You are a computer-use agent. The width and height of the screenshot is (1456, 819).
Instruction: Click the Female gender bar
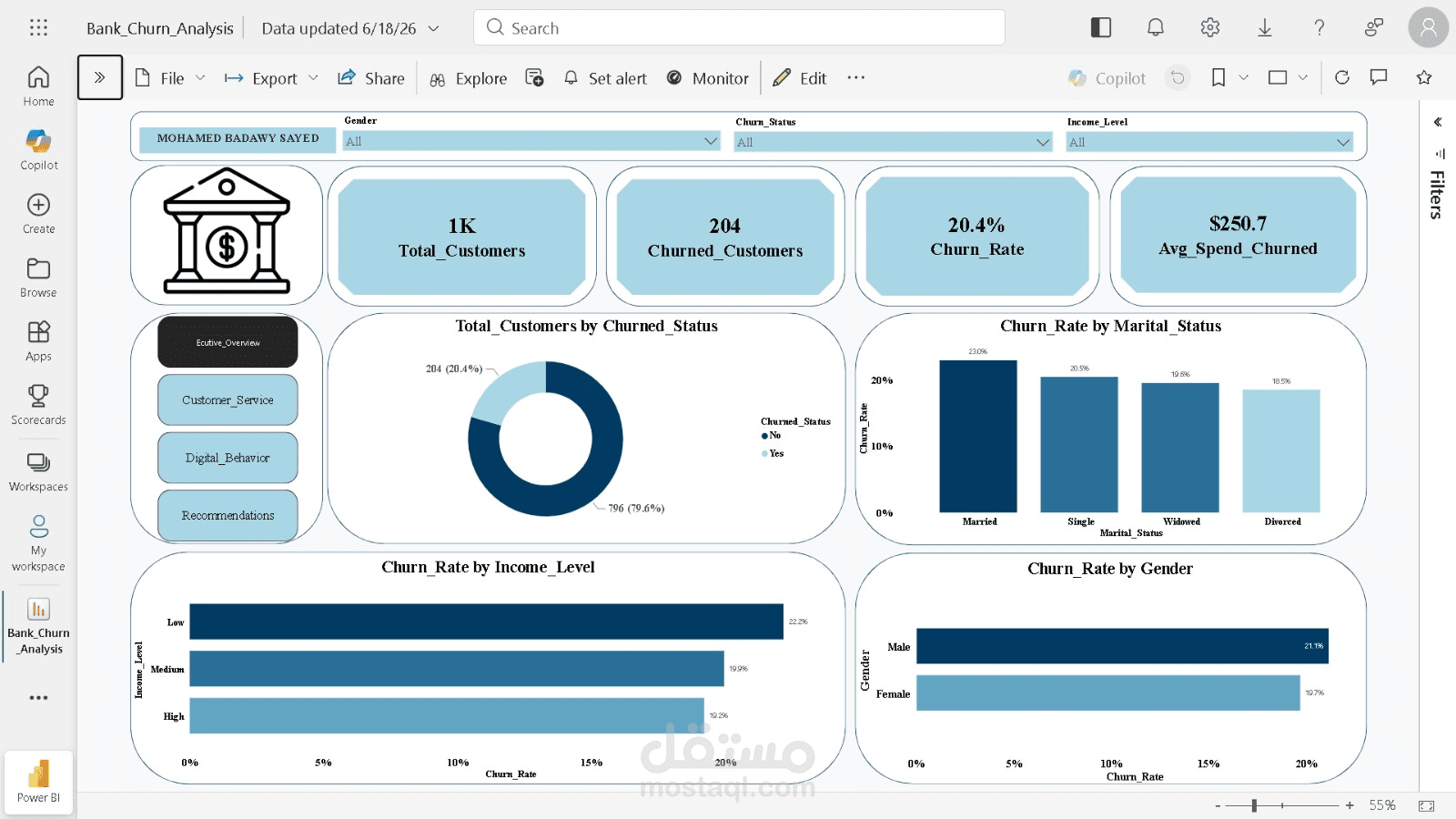(1108, 693)
